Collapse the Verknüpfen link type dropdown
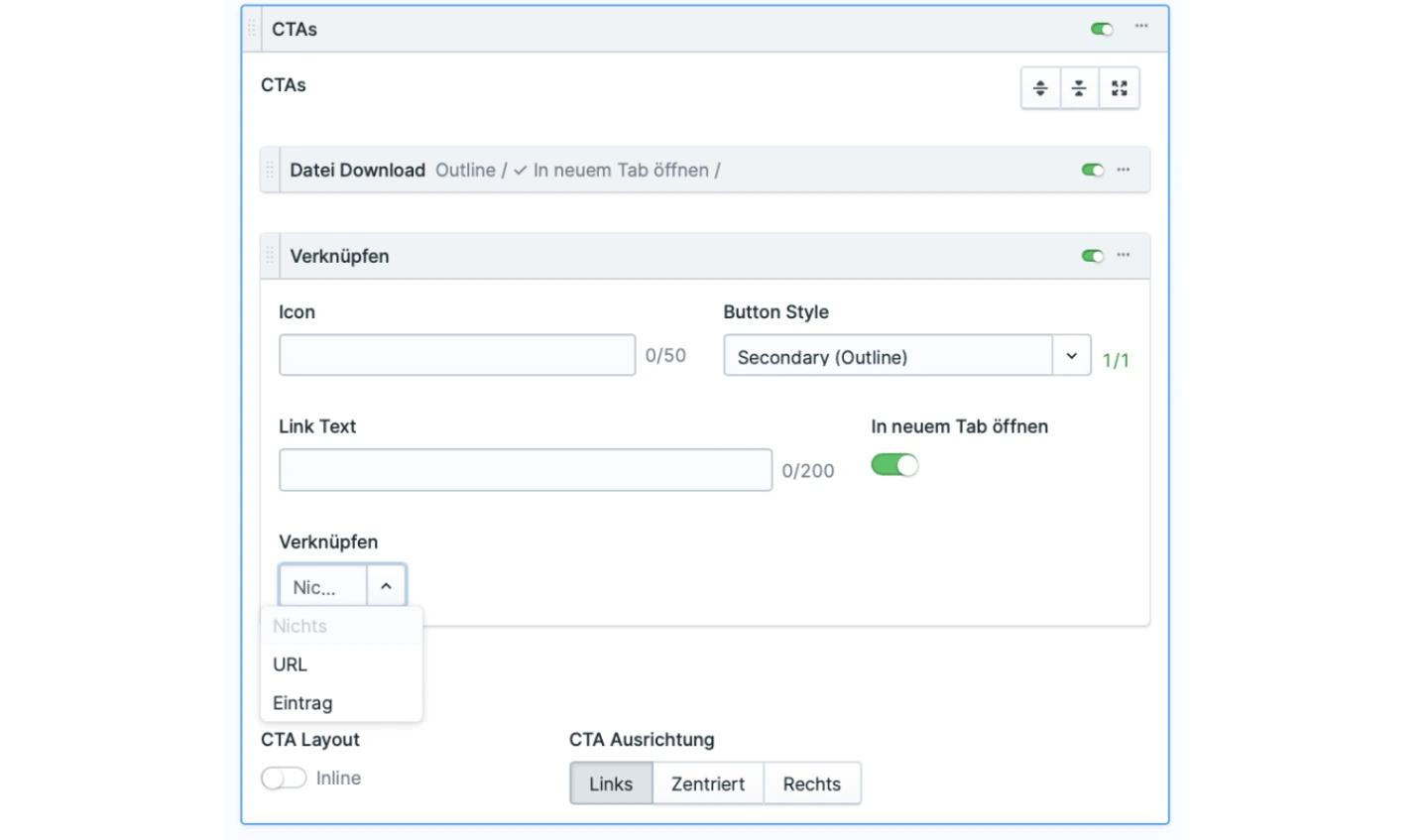 [x=386, y=586]
